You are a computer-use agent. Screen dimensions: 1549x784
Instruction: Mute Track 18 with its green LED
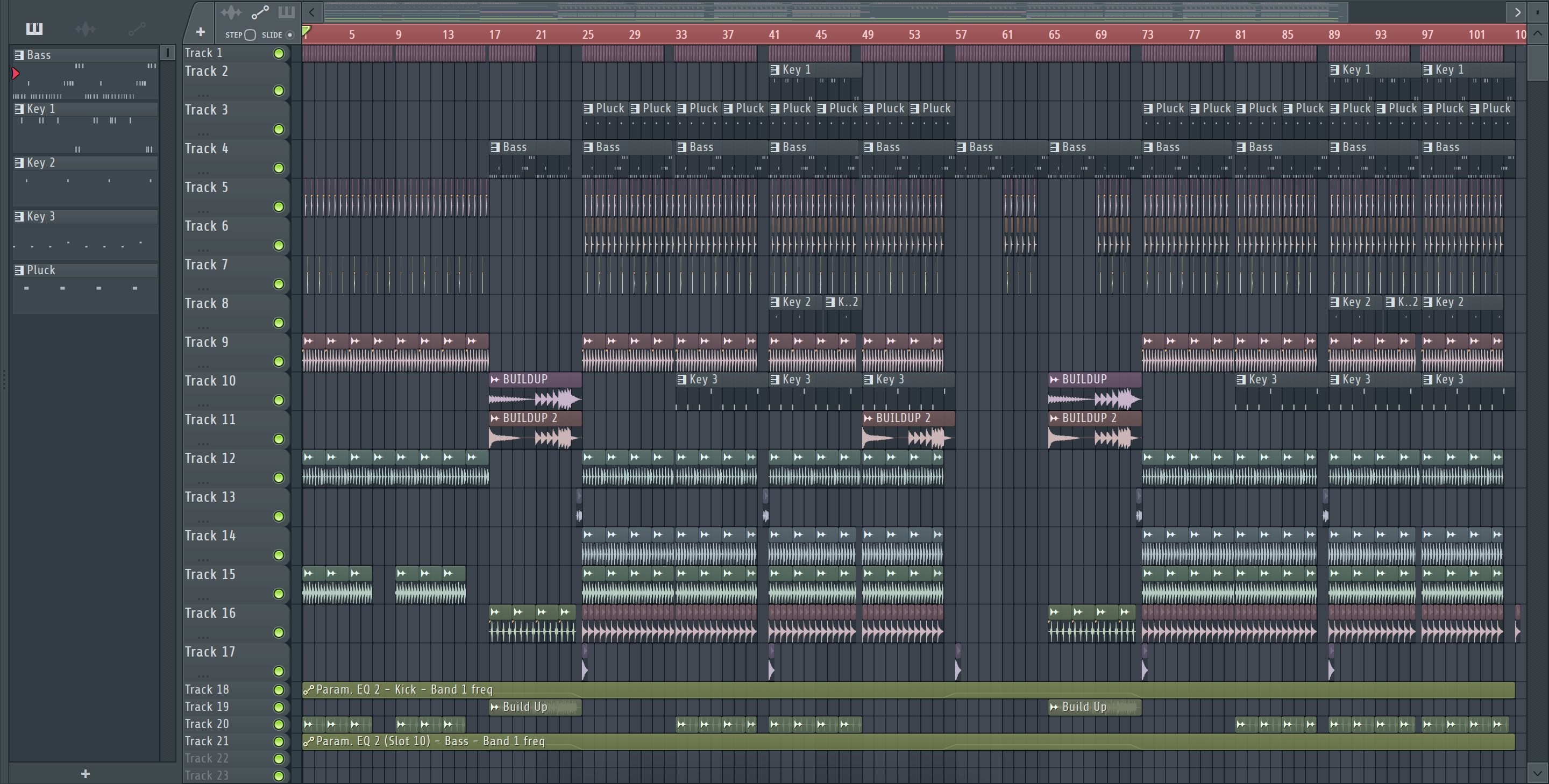click(279, 690)
